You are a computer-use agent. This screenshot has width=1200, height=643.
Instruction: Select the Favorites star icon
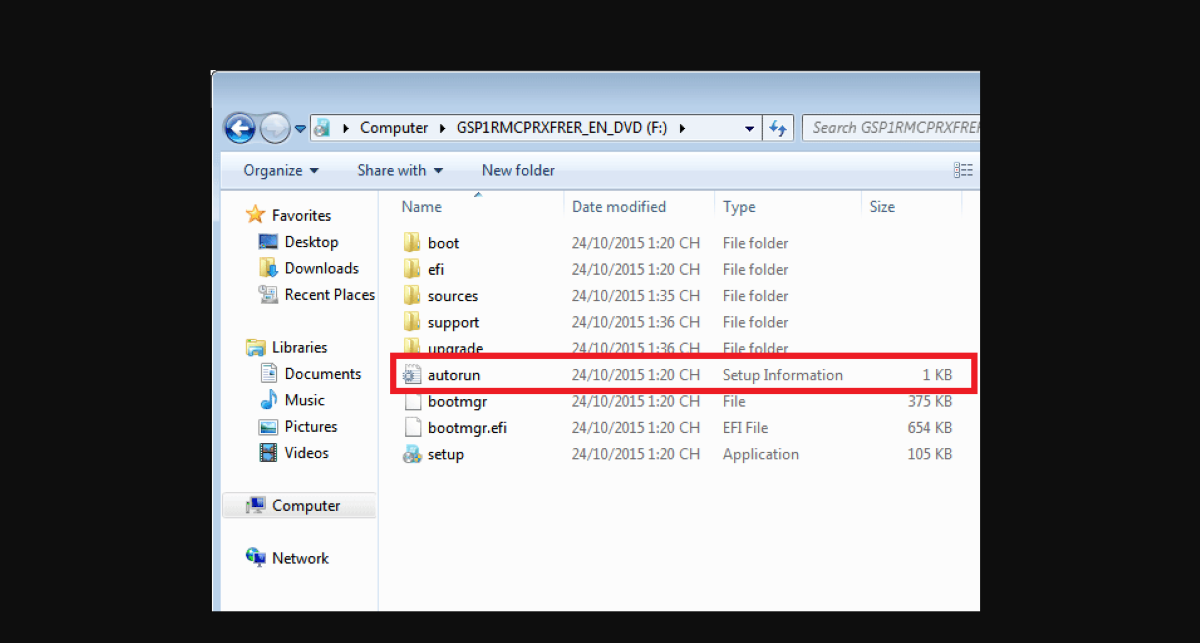256,215
